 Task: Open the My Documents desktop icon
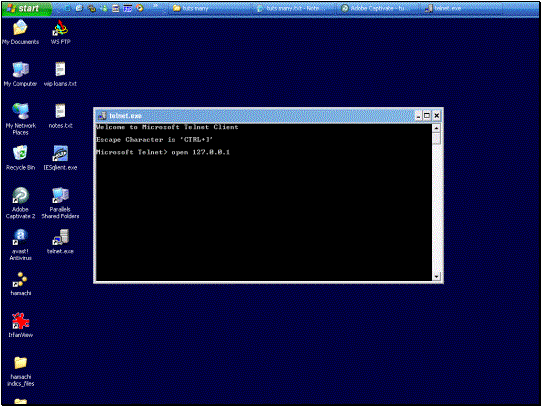tap(20, 32)
